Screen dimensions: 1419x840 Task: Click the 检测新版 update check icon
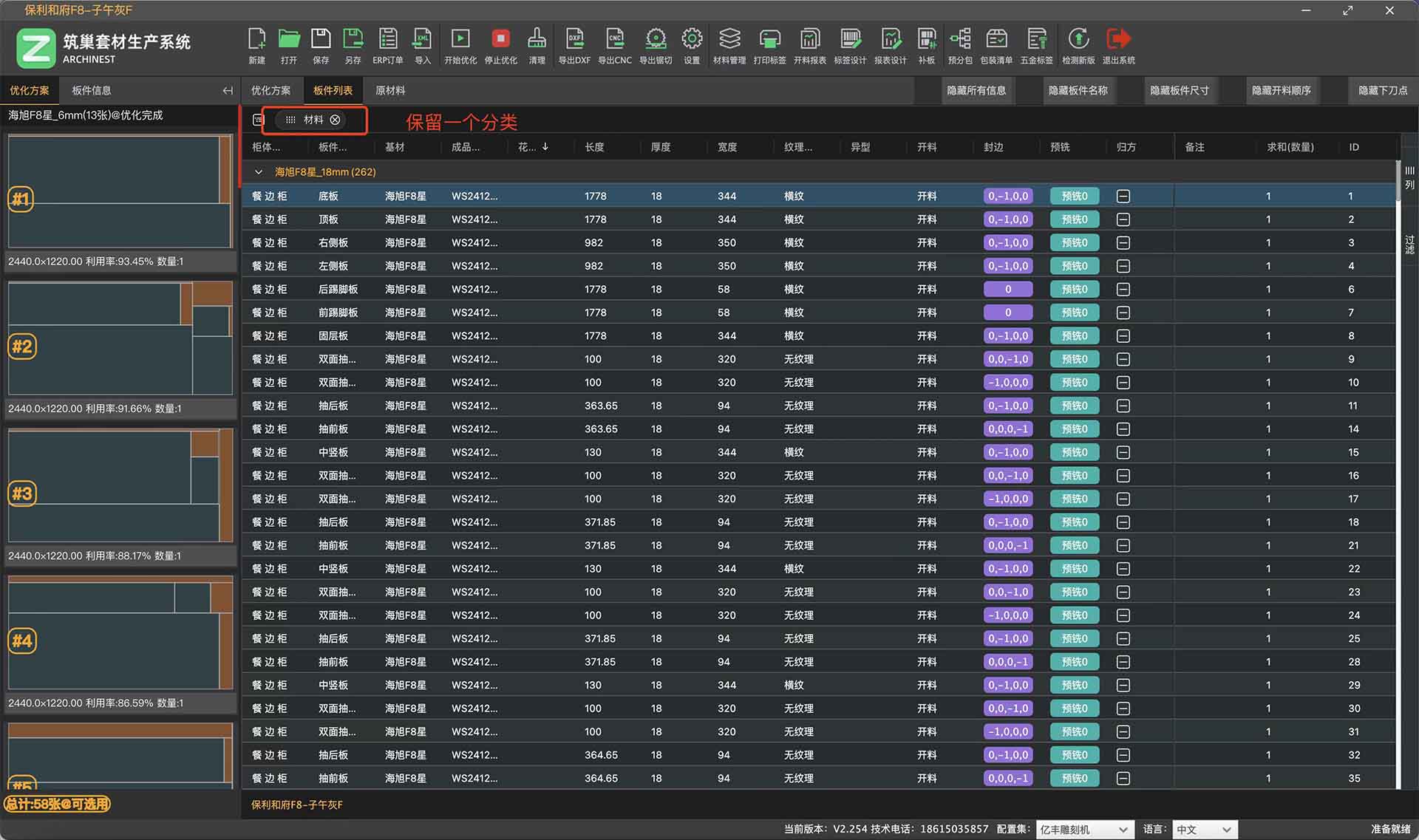(1078, 44)
